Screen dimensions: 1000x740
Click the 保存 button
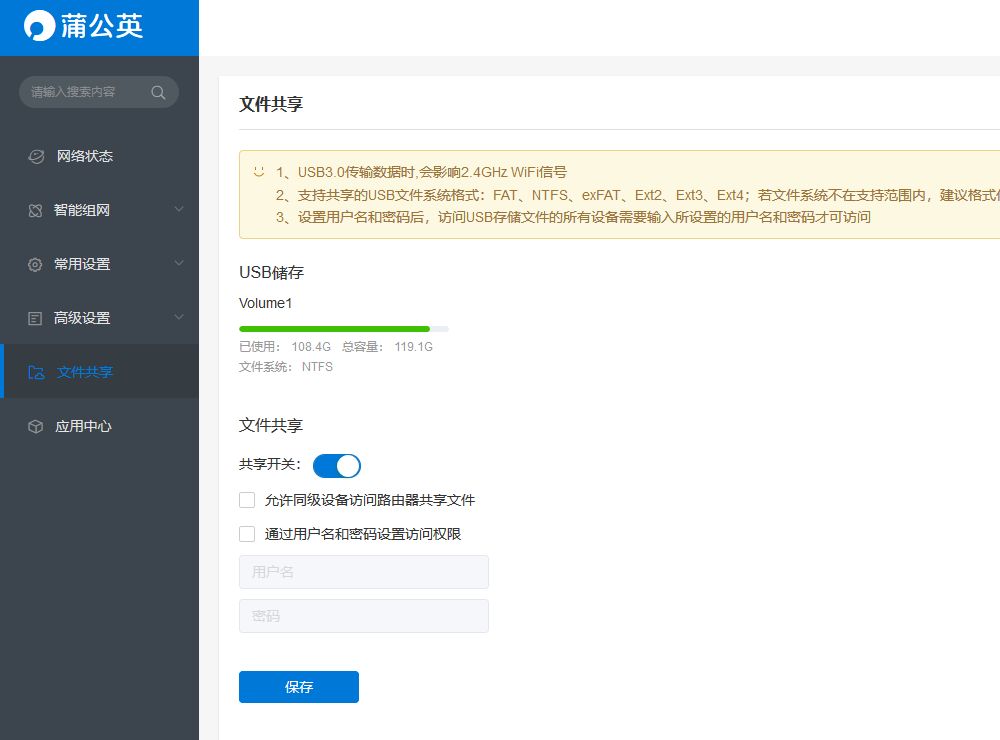pos(298,687)
